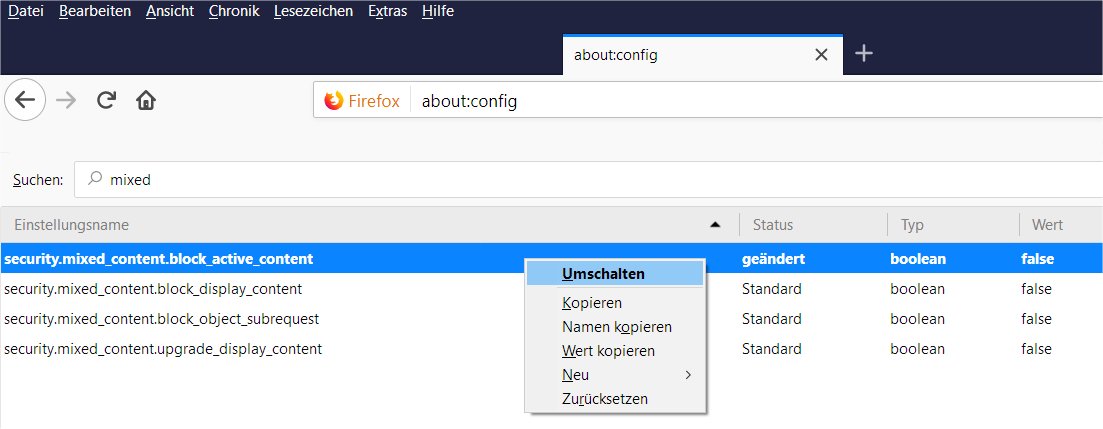The height and width of the screenshot is (429, 1103).
Task: Sort by the Einstellungsname column arrow
Action: point(714,225)
